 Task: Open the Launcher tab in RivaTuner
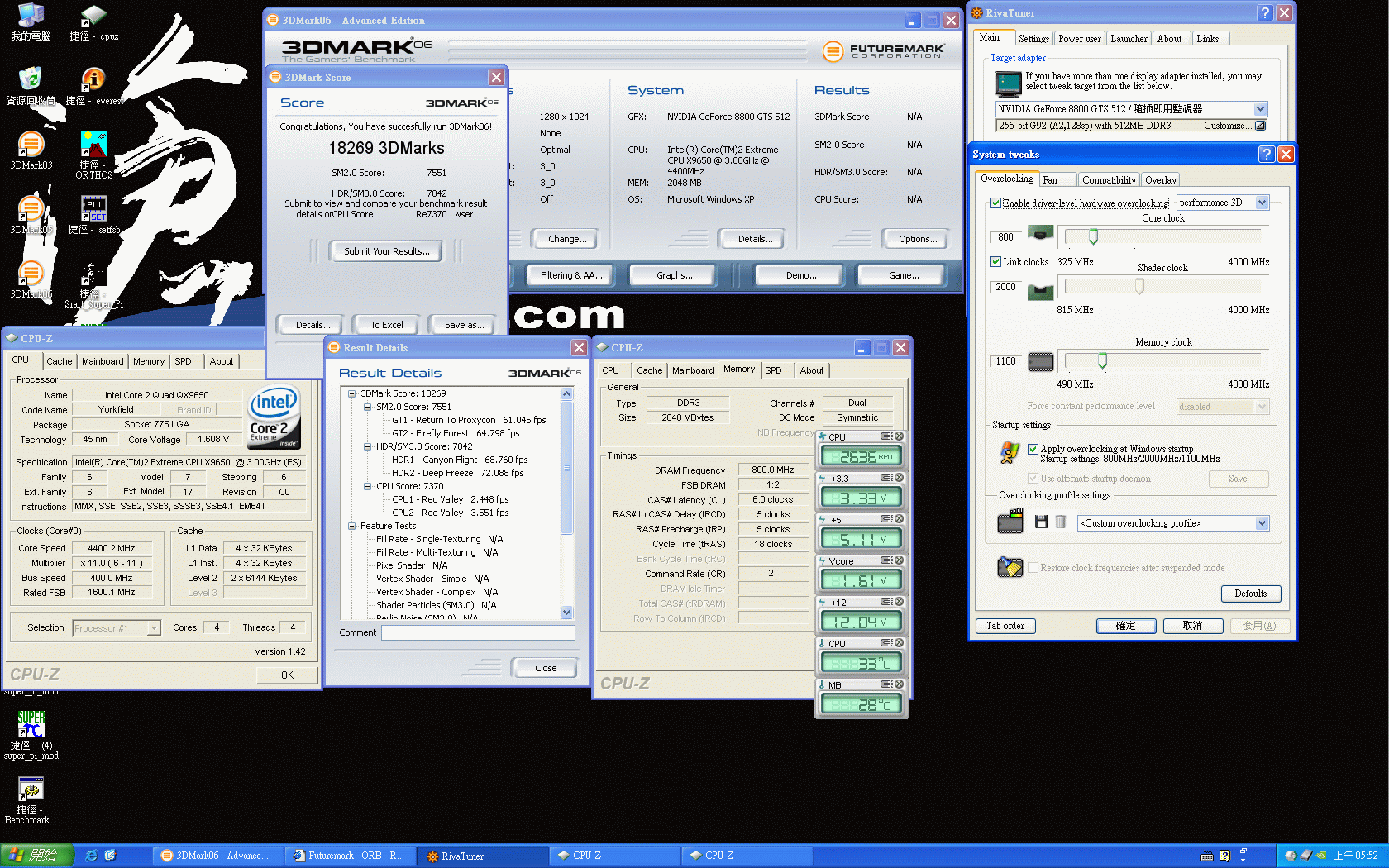point(1129,39)
